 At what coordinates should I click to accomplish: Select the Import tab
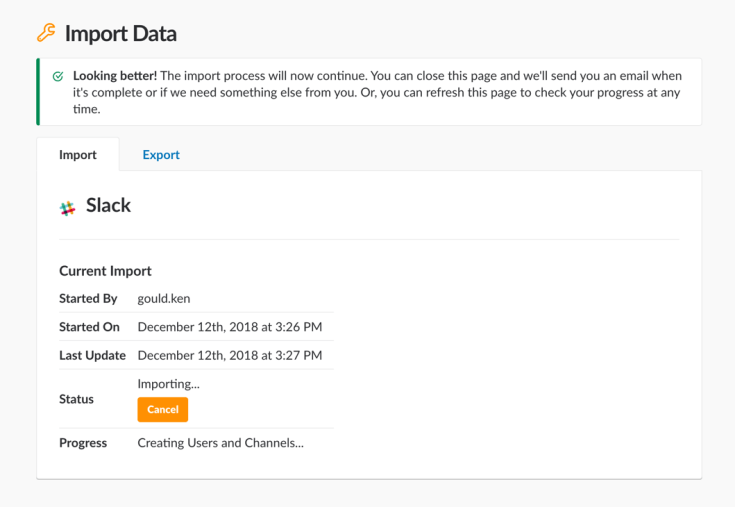[x=78, y=155]
